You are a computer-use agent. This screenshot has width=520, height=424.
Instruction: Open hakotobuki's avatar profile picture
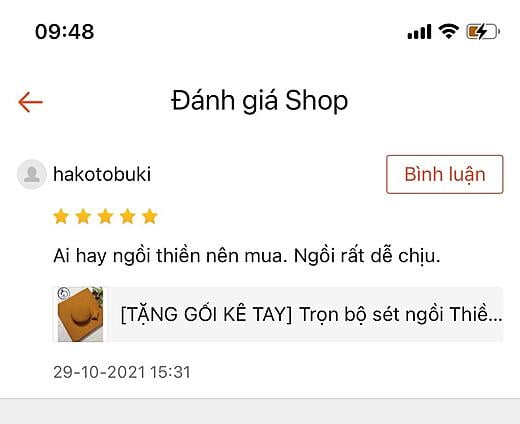point(32,174)
